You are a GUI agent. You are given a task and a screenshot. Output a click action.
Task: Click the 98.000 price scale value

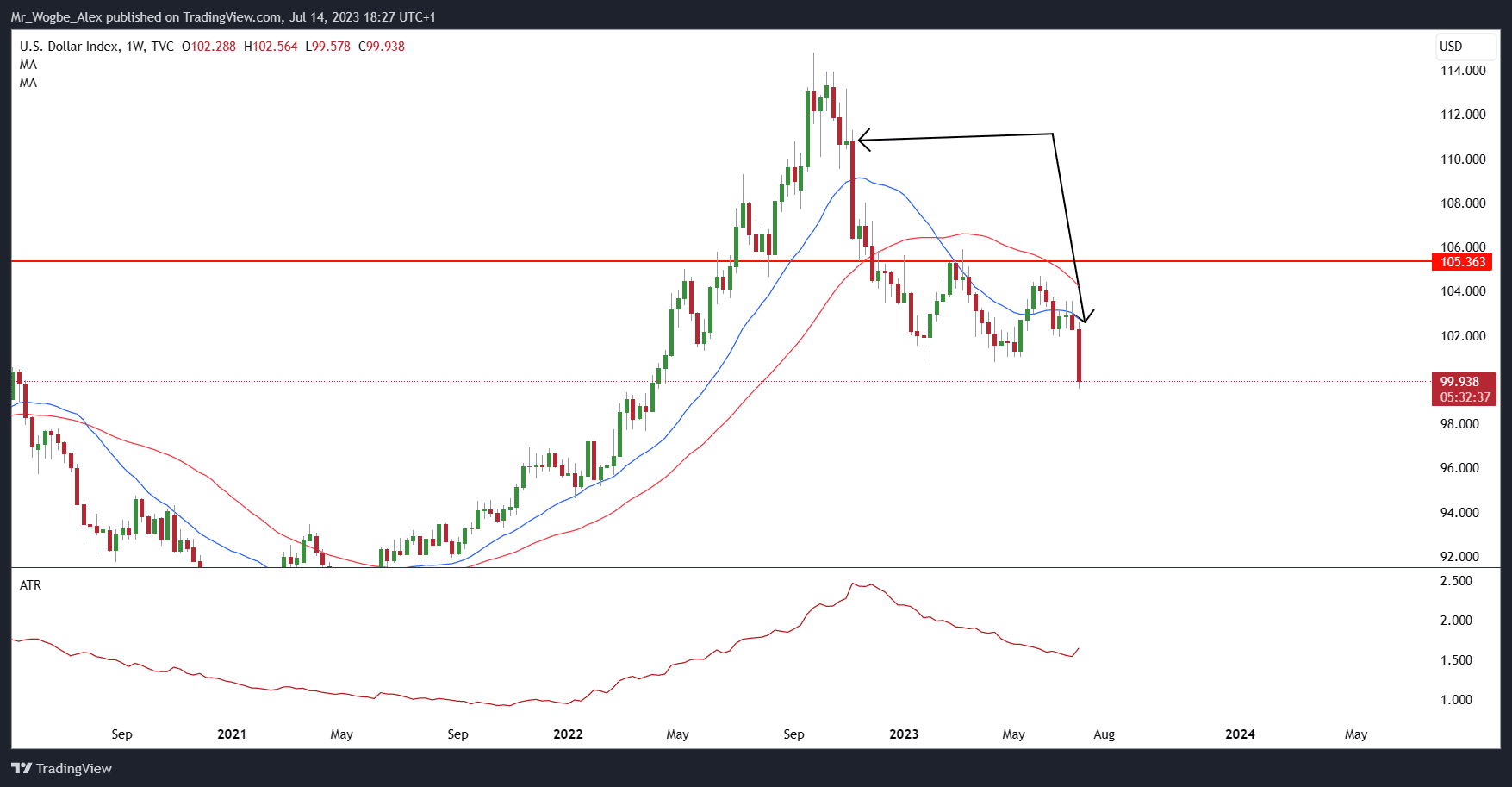[x=1459, y=424]
